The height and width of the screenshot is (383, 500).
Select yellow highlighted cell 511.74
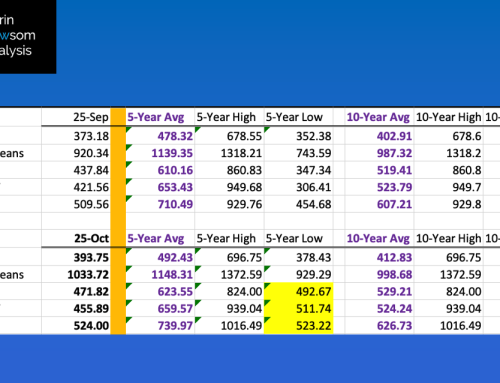(x=299, y=308)
